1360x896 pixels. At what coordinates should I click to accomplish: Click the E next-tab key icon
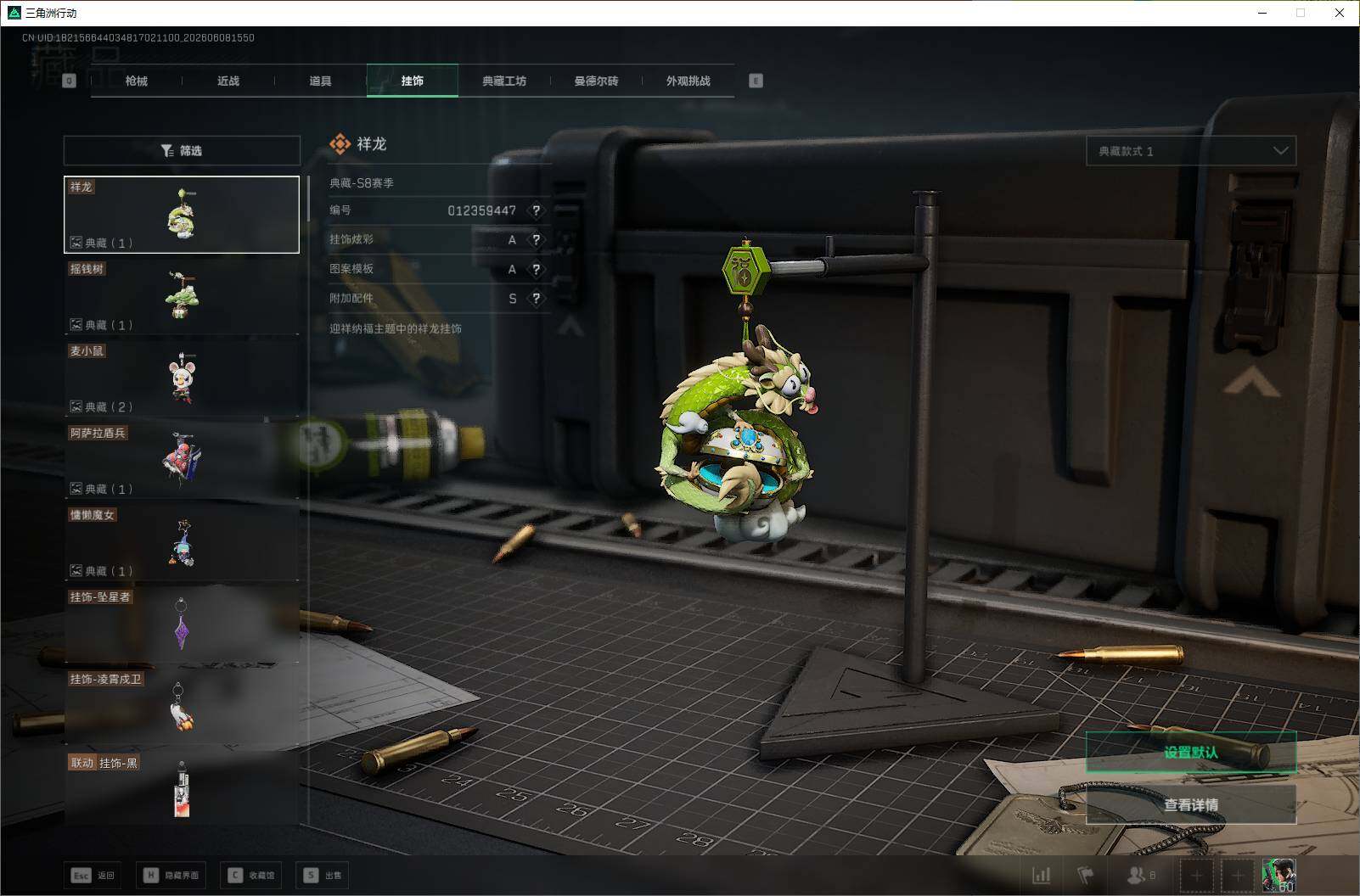[756, 81]
